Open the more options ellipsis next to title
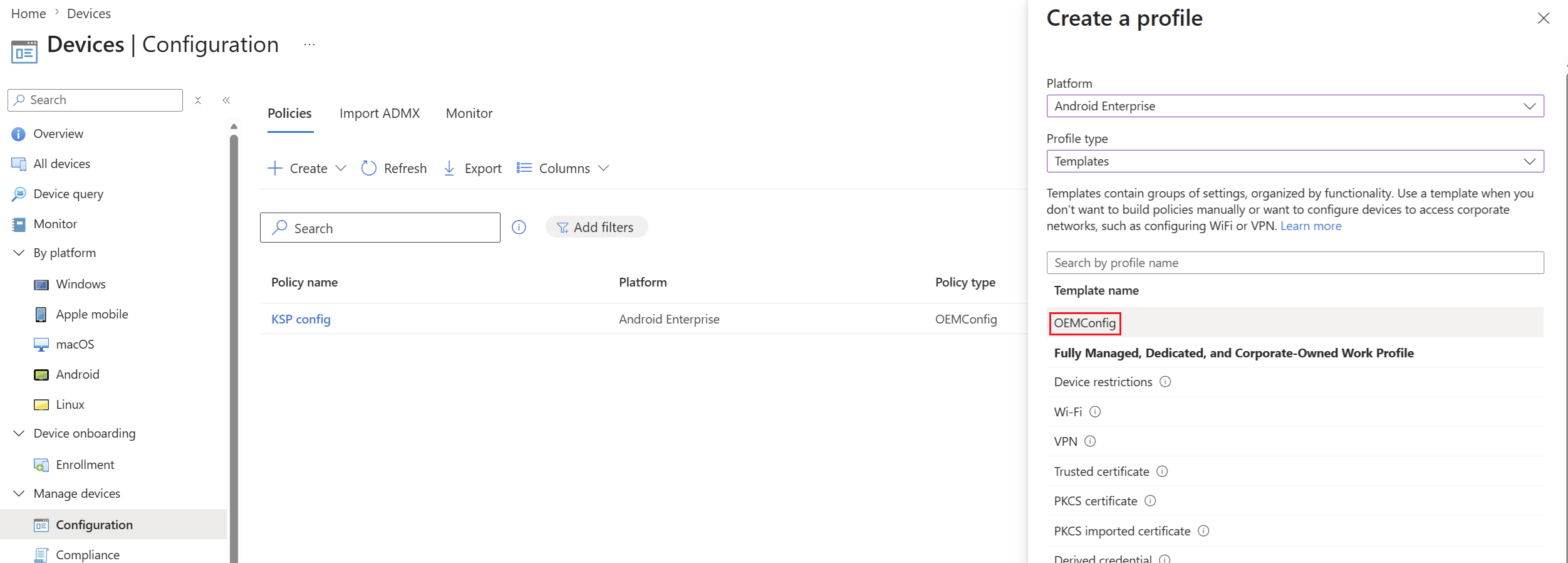1568x563 pixels. 309,45
